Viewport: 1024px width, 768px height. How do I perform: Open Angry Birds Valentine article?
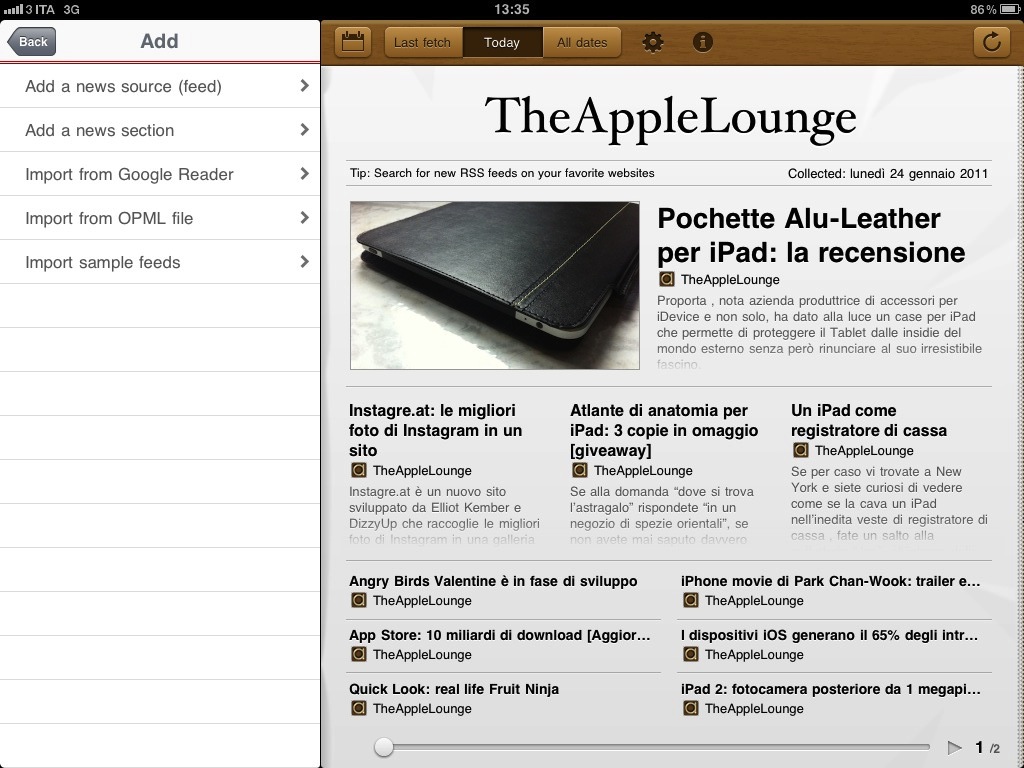(x=493, y=581)
